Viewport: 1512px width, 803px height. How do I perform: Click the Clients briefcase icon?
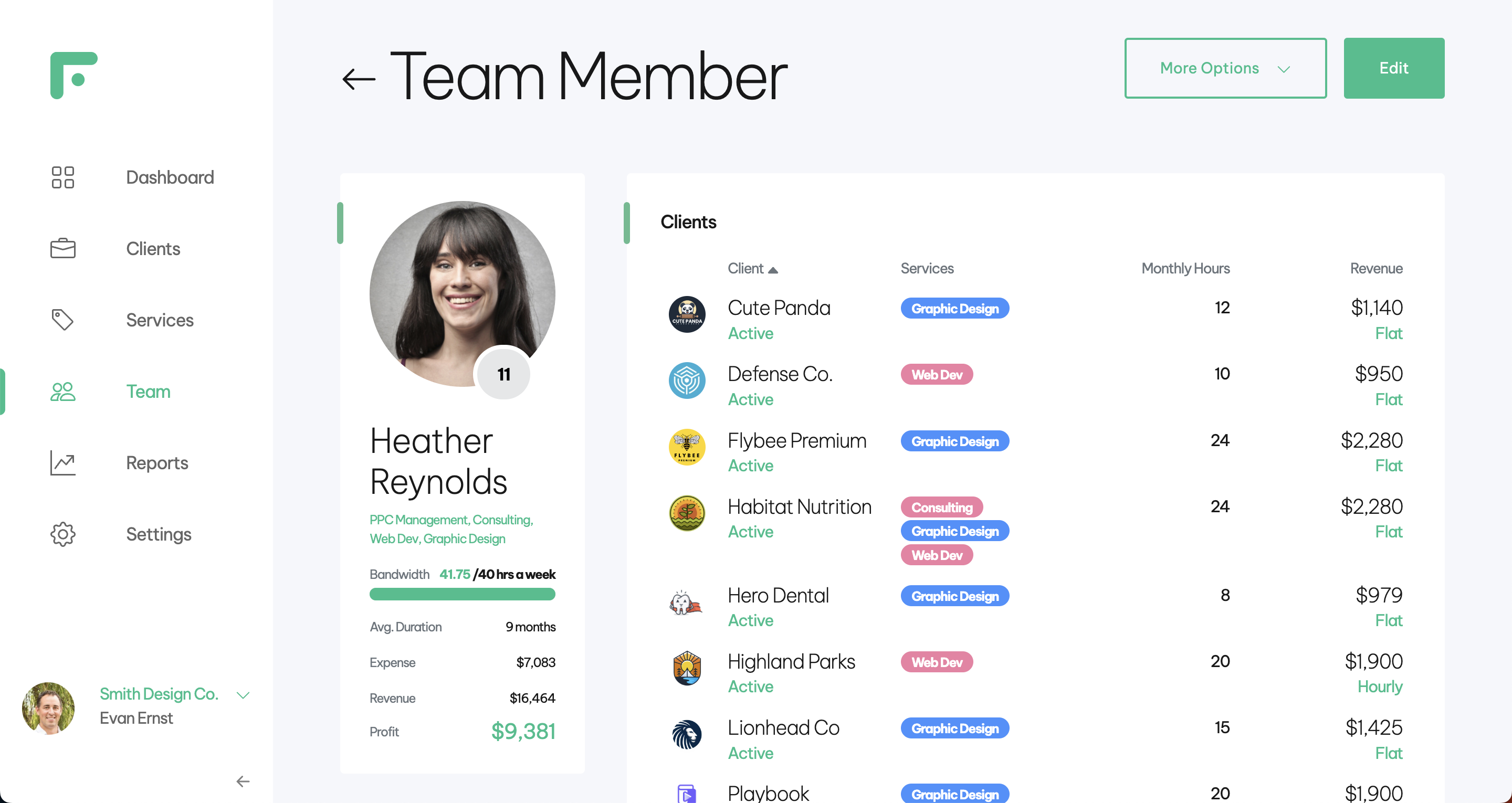63,248
